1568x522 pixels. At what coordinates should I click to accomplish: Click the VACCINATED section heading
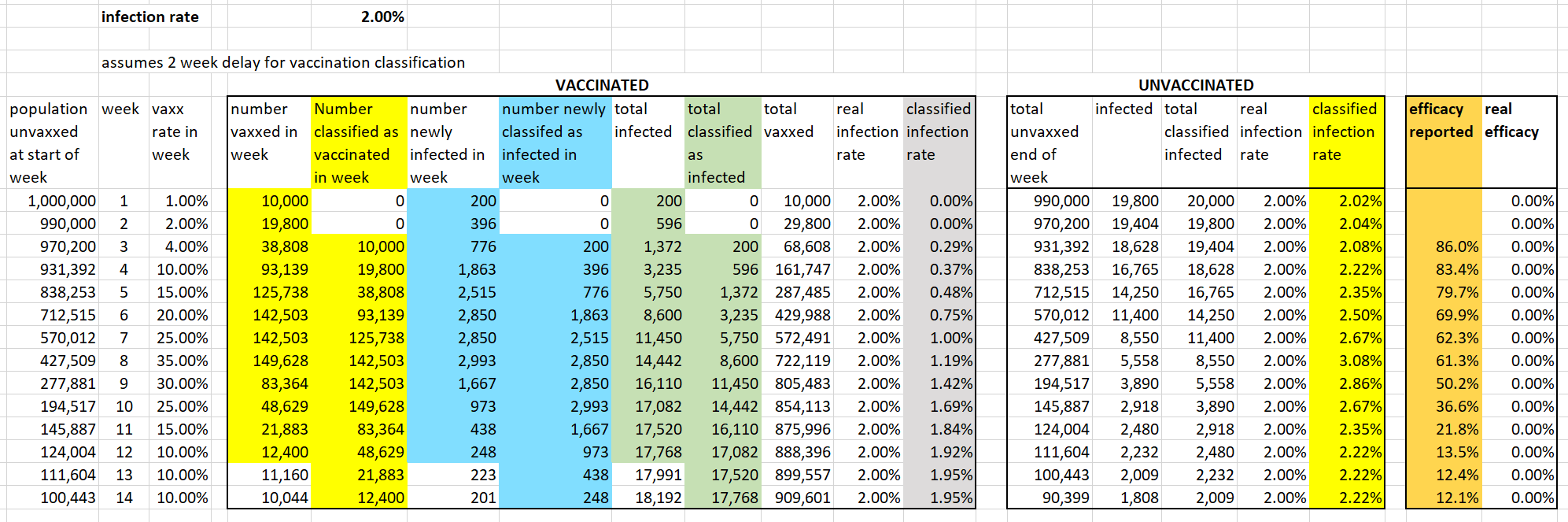point(601,85)
